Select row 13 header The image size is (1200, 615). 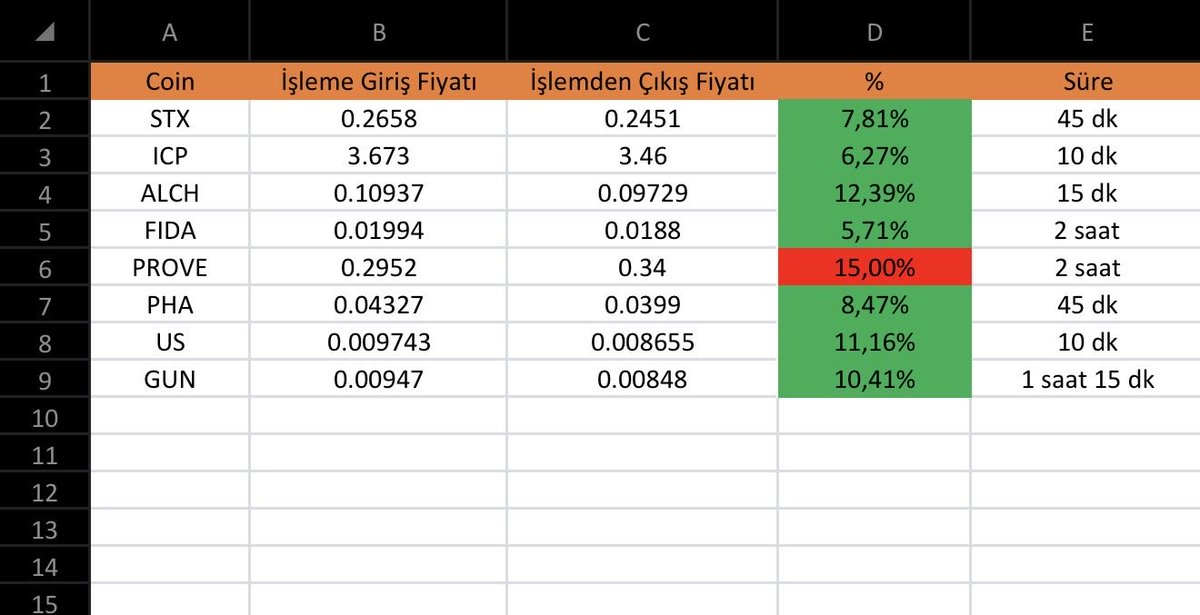coord(44,529)
